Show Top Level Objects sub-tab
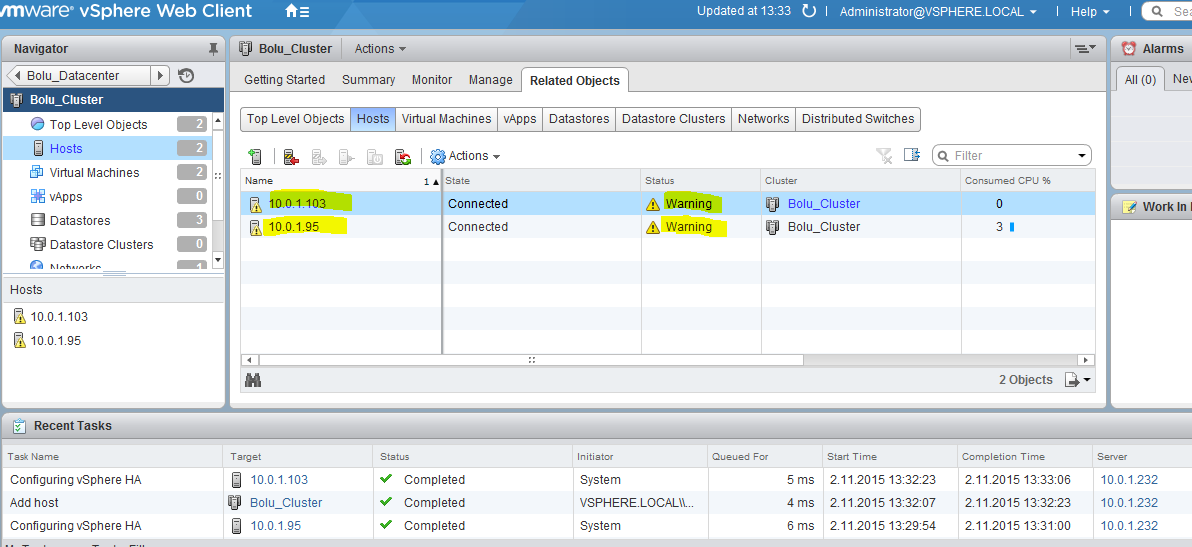The image size is (1192, 547). click(296, 119)
